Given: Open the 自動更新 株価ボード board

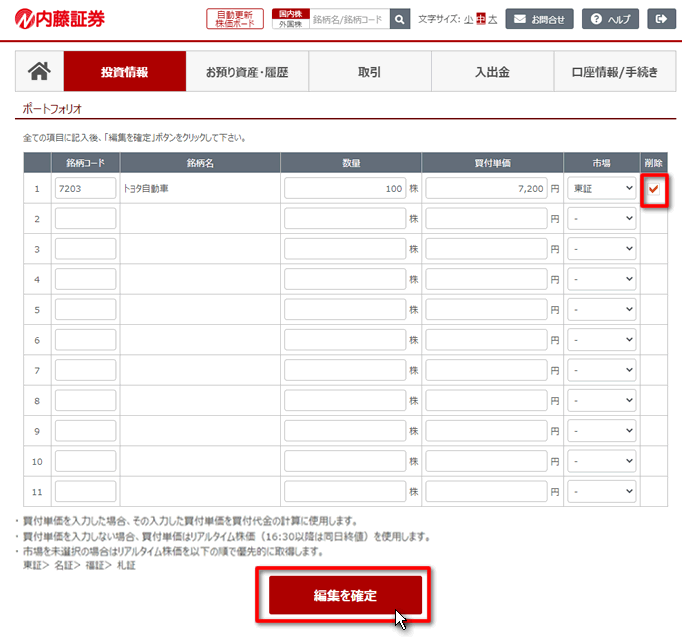Looking at the screenshot, I should pos(235,19).
